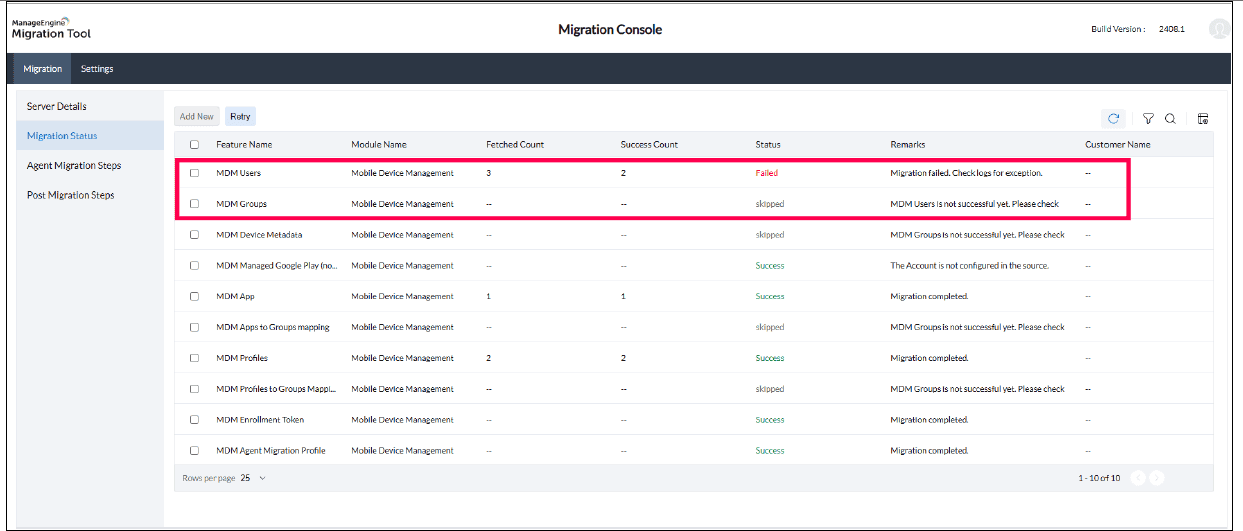
Task: Click 'Migration failed. Check logs for exception.' remark
Action: (x=967, y=173)
